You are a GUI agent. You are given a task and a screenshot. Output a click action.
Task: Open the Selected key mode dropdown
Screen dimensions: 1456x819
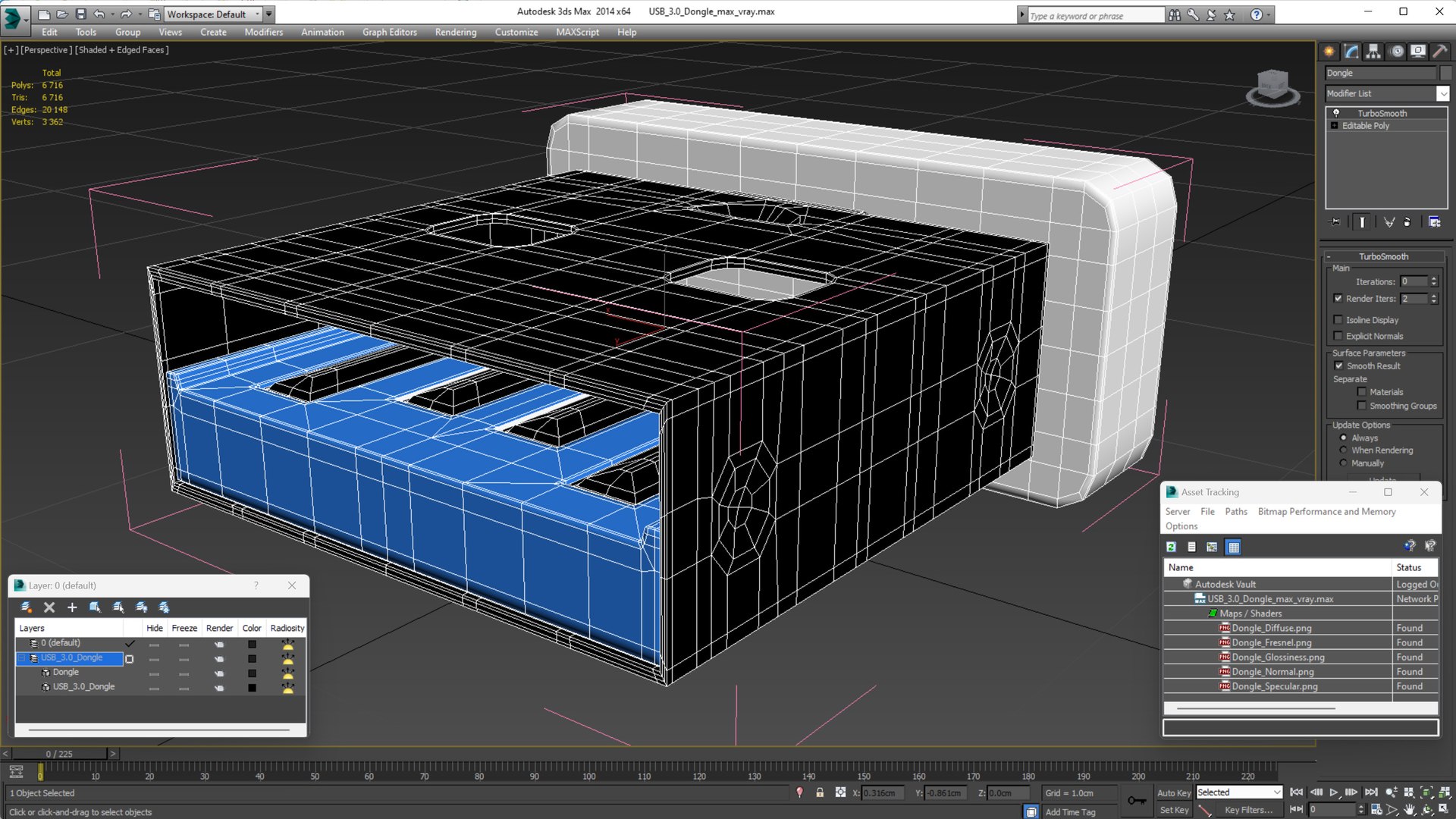tap(1276, 792)
